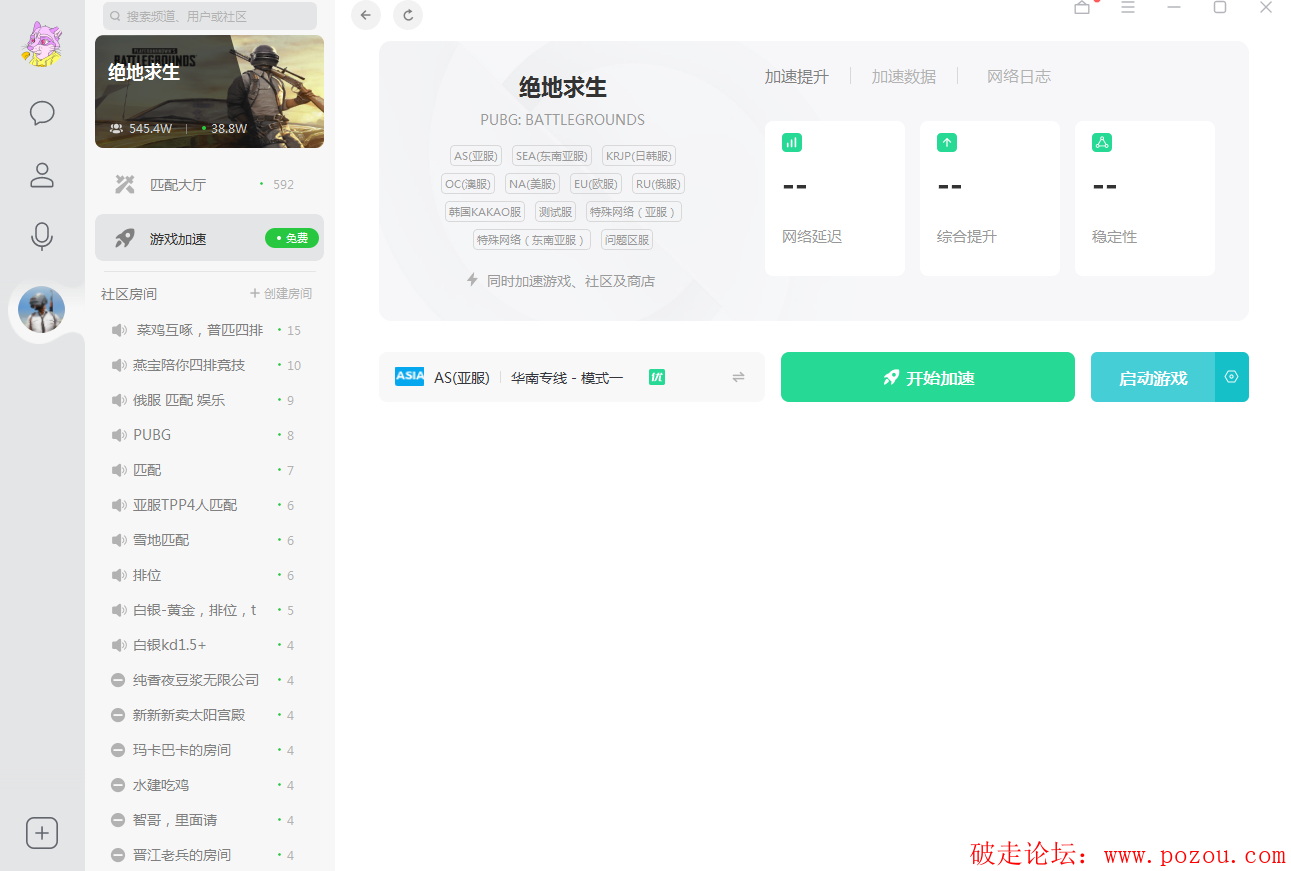Open the hamburger menu icon
The height and width of the screenshot is (871, 1291).
coord(1128,8)
